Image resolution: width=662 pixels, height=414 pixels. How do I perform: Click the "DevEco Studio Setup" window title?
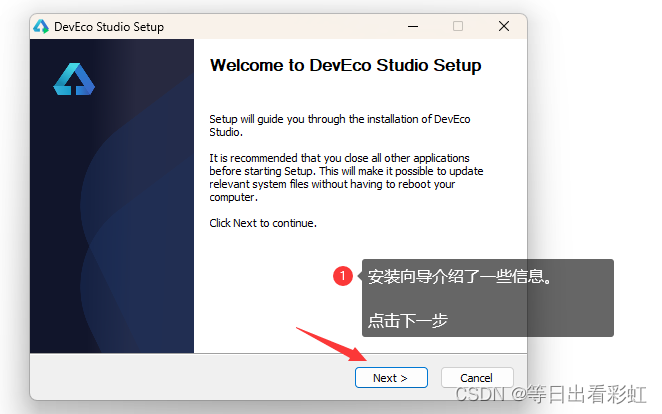[109, 27]
